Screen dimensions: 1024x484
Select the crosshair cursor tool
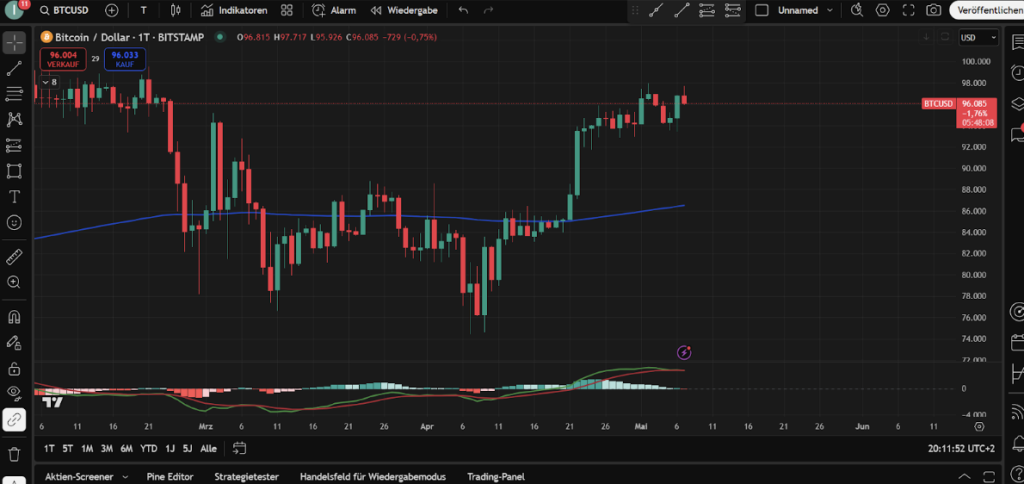(x=14, y=42)
